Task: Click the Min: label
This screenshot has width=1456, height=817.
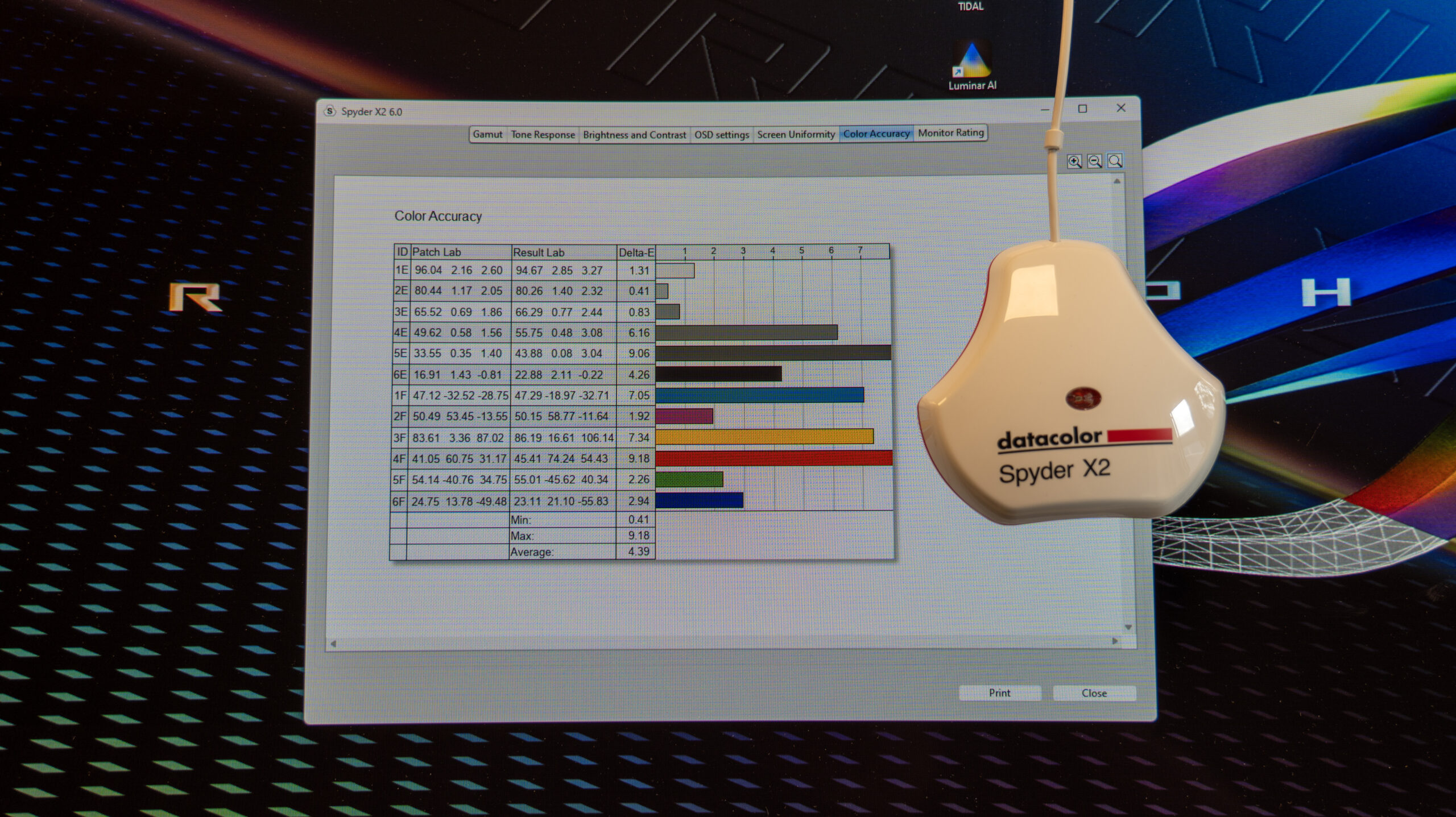Action: [x=520, y=520]
